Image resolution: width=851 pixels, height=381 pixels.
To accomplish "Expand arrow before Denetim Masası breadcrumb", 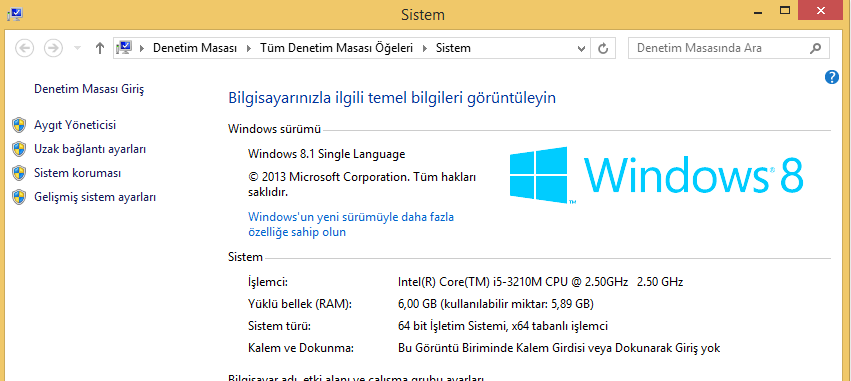I will click(x=142, y=48).
